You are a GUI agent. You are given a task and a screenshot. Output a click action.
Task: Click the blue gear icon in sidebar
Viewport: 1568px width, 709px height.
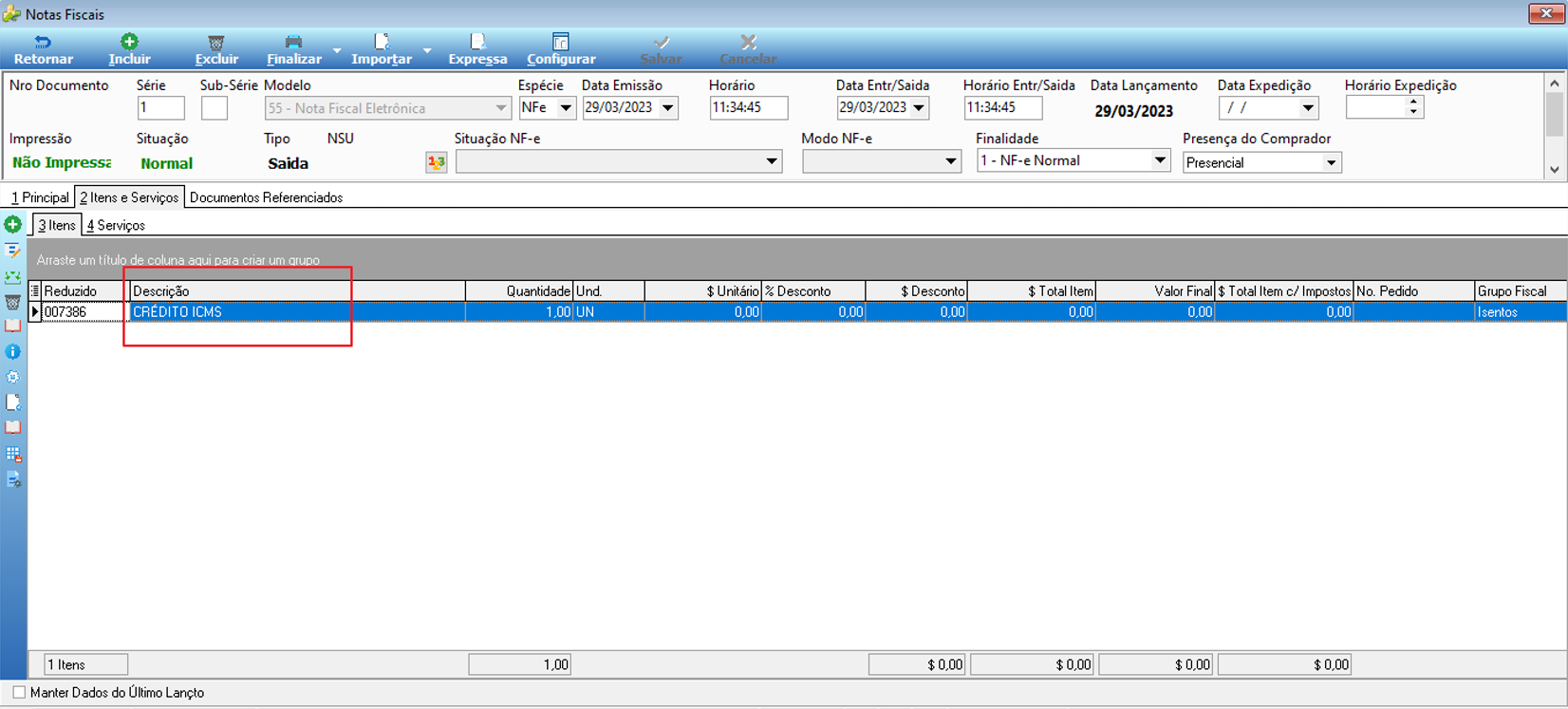(13, 377)
